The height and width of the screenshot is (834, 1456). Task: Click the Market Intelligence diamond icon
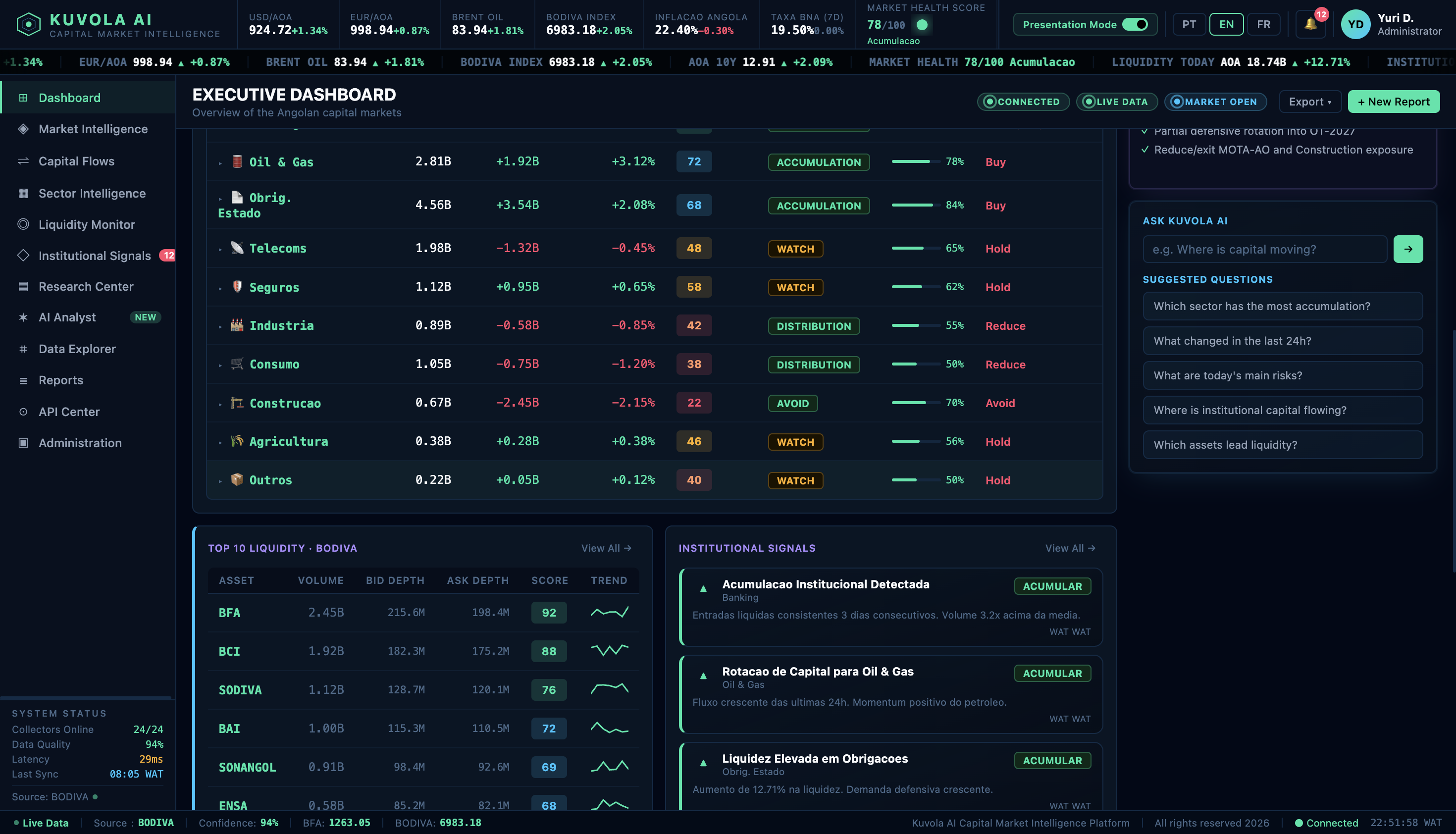click(x=23, y=129)
